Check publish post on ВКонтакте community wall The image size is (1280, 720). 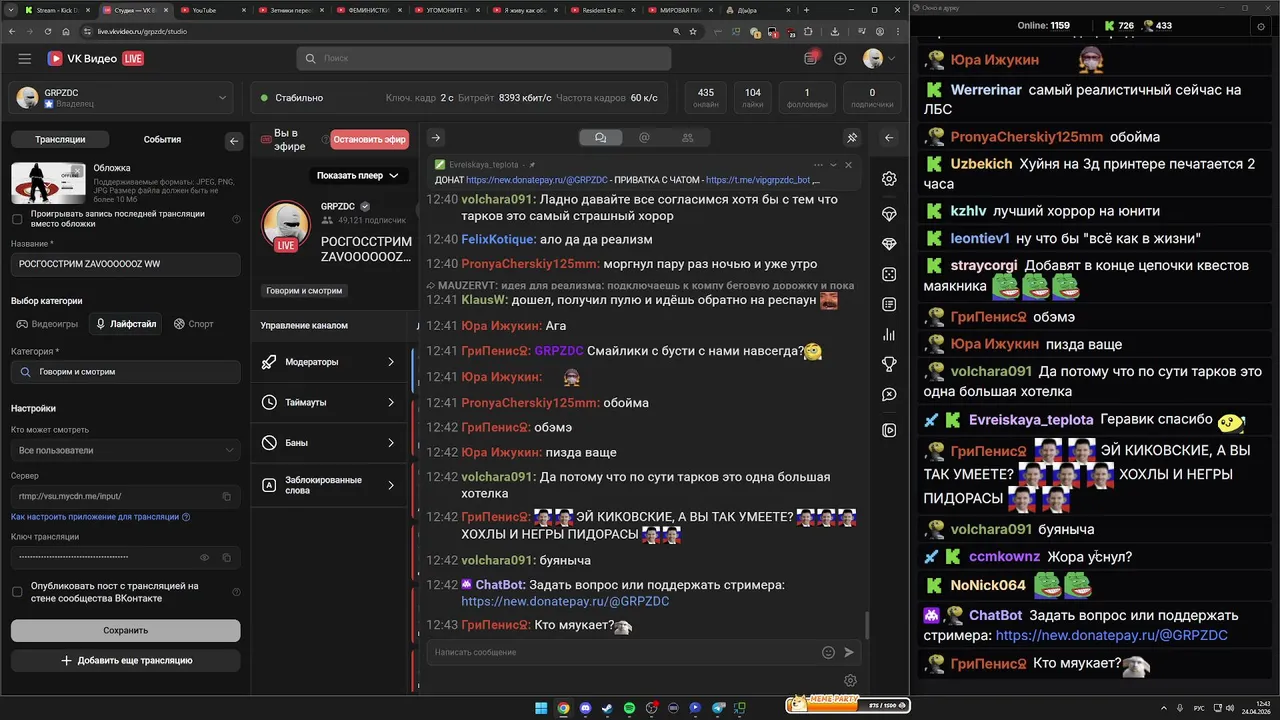(x=17, y=592)
